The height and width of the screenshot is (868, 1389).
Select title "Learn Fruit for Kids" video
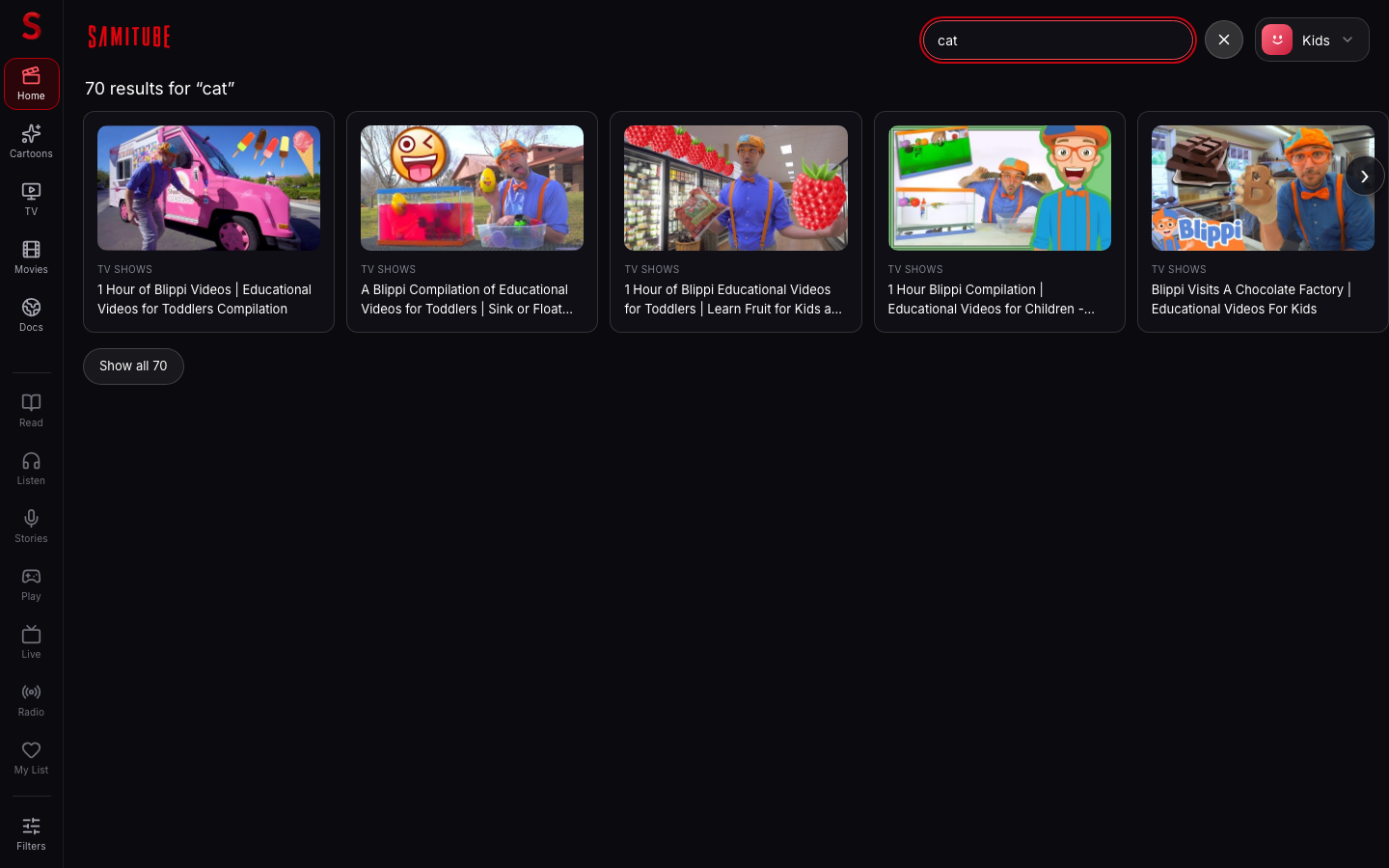[x=733, y=299]
